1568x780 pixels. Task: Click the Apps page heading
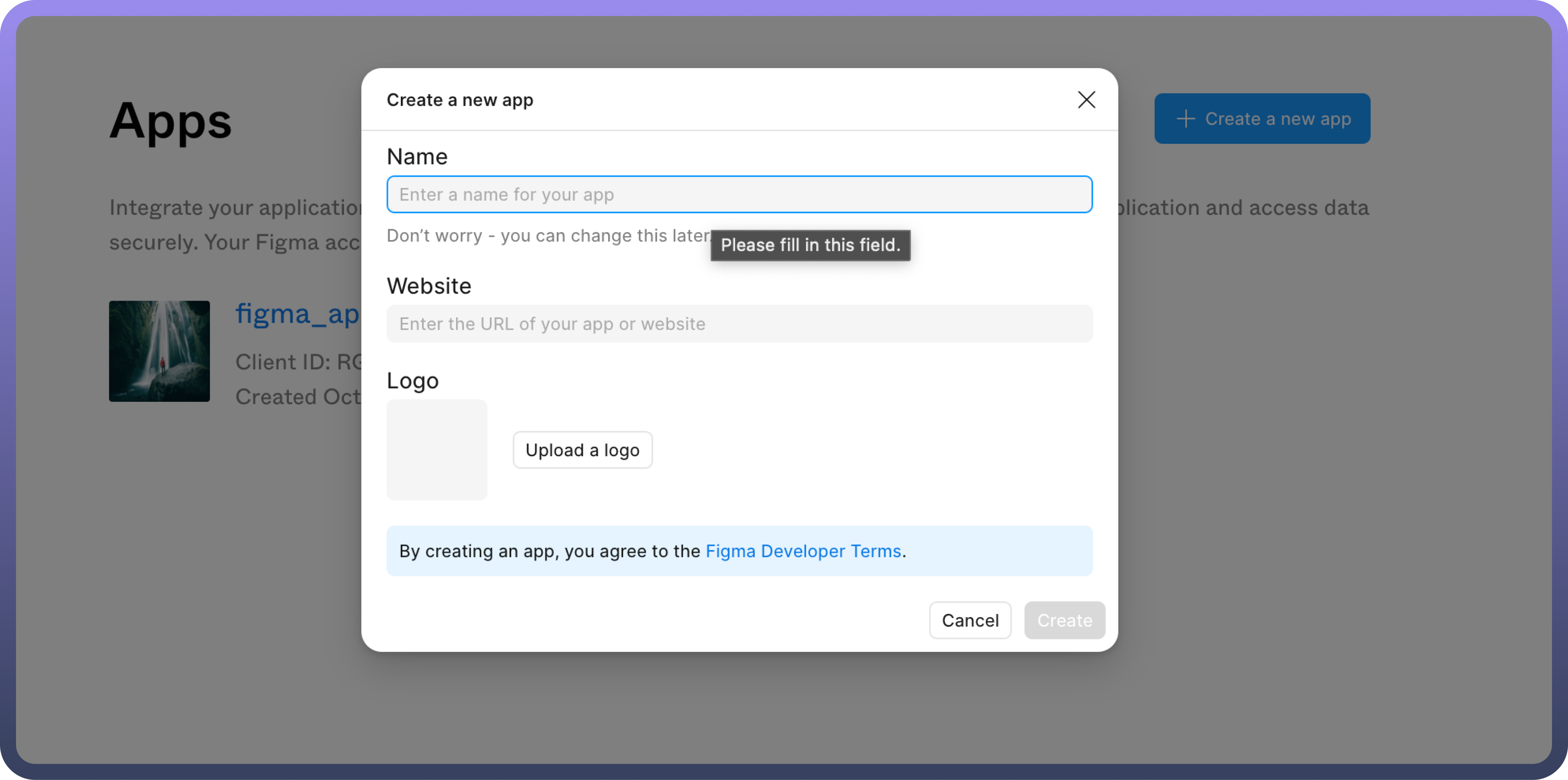(x=170, y=121)
